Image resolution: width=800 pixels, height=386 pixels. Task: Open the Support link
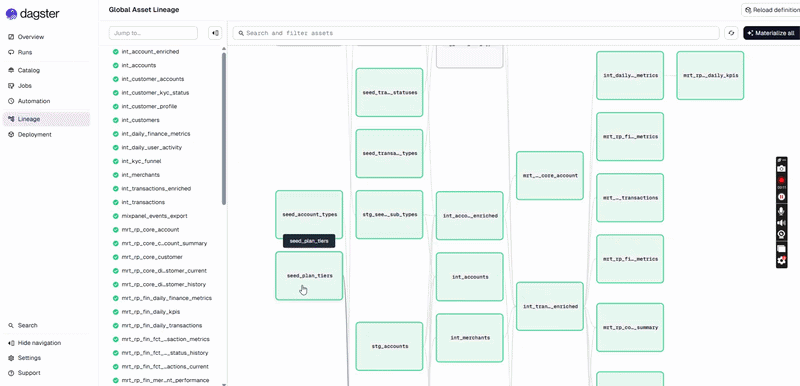pos(24,373)
